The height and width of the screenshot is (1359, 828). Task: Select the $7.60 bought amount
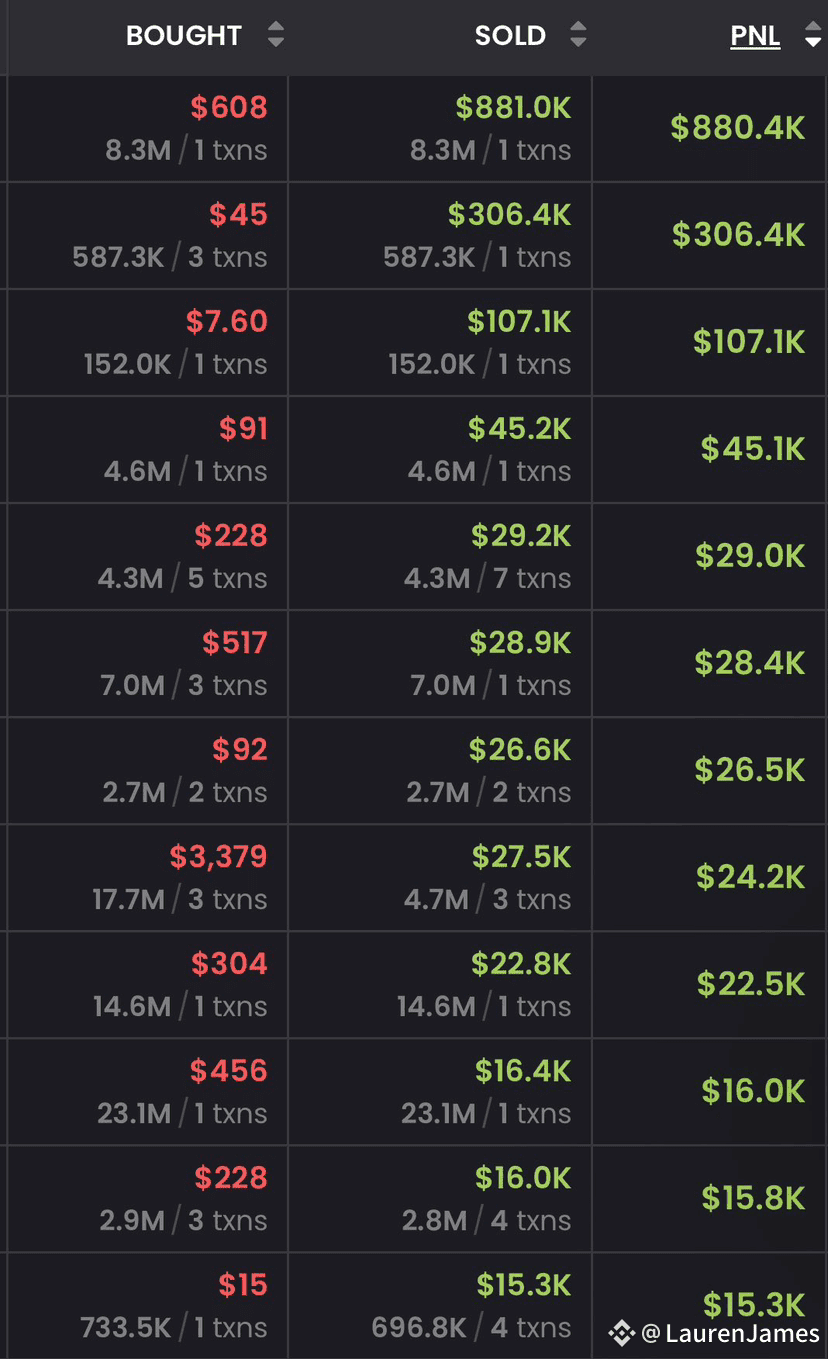tap(227, 321)
